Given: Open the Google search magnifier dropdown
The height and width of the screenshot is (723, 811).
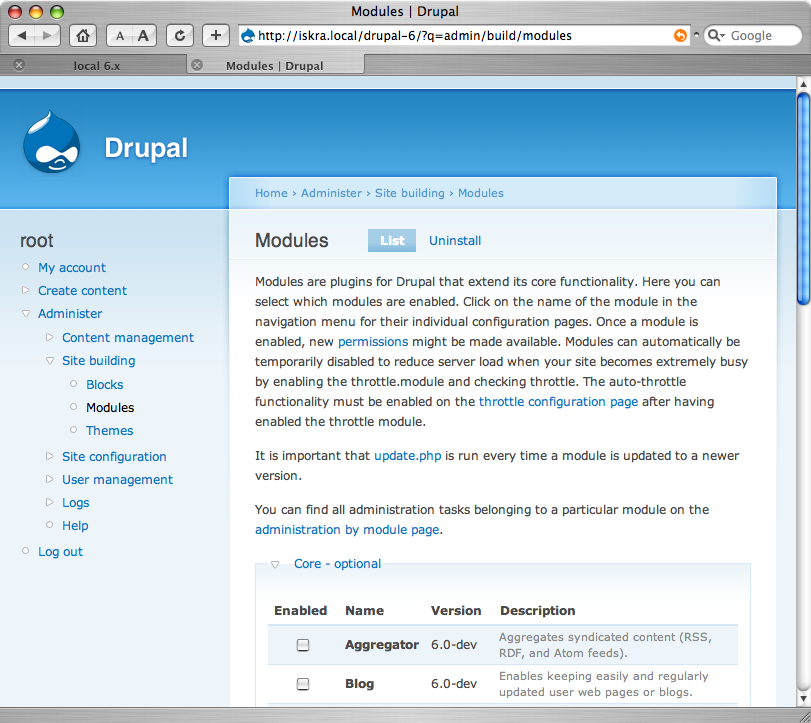Looking at the screenshot, I should pyautogui.click(x=716, y=36).
